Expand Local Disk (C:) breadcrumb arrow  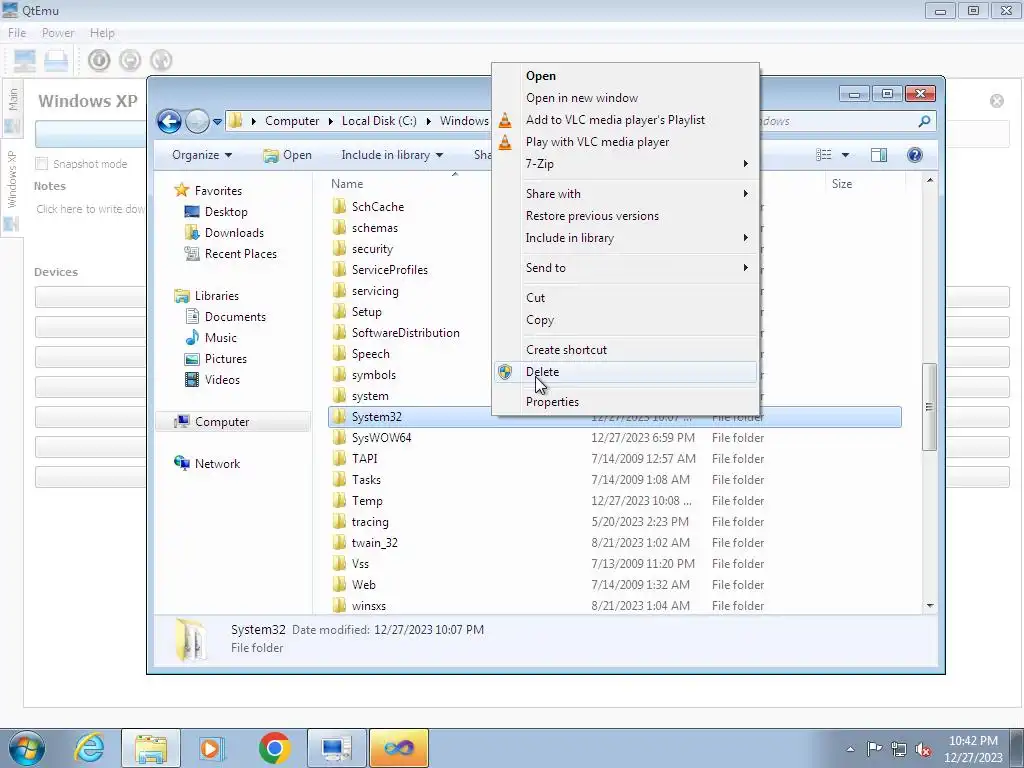coord(428,121)
